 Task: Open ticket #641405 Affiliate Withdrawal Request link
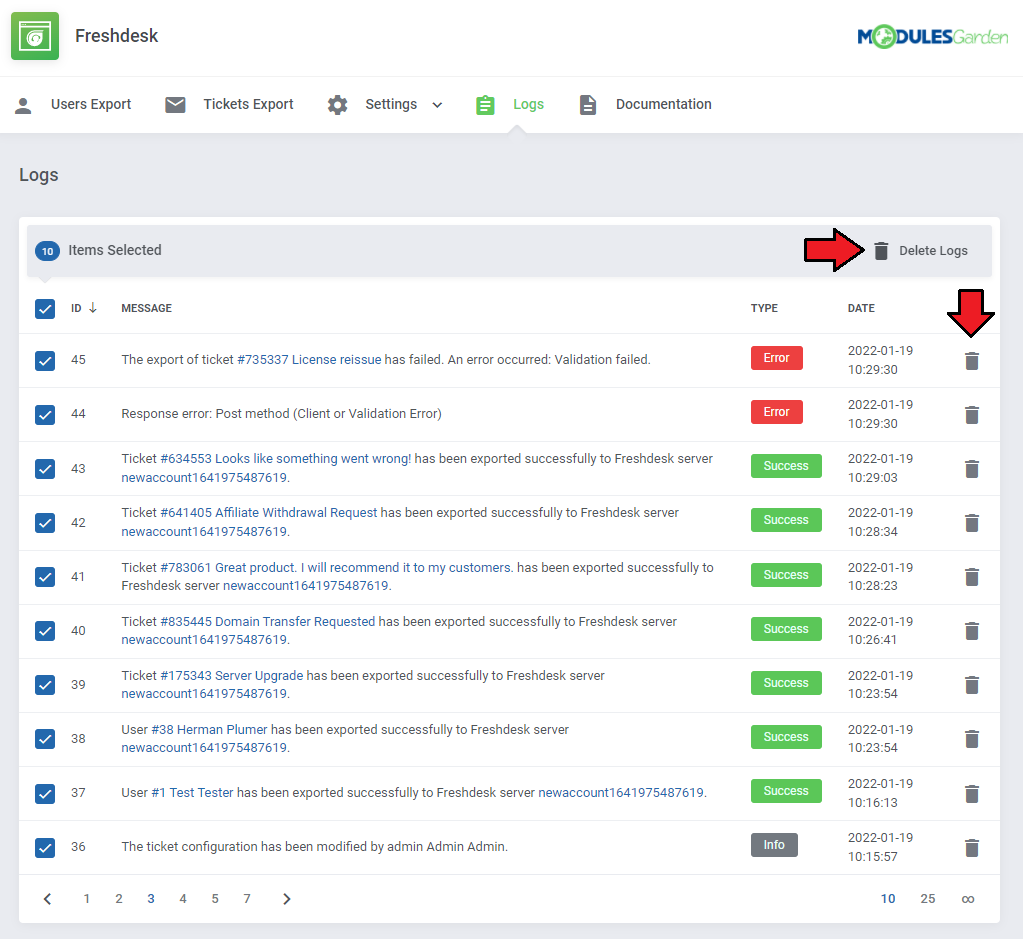click(269, 513)
